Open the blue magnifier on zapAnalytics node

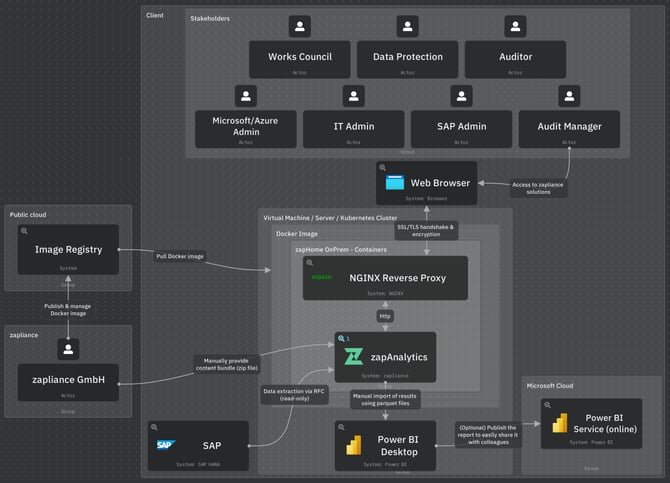point(341,339)
